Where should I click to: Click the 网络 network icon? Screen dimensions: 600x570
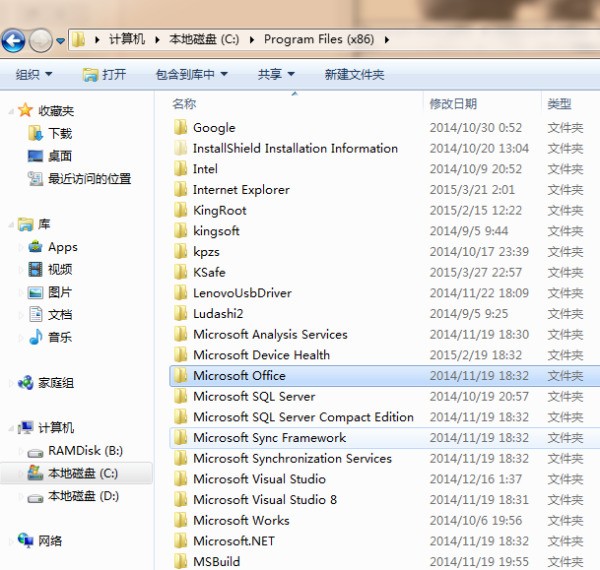26,541
